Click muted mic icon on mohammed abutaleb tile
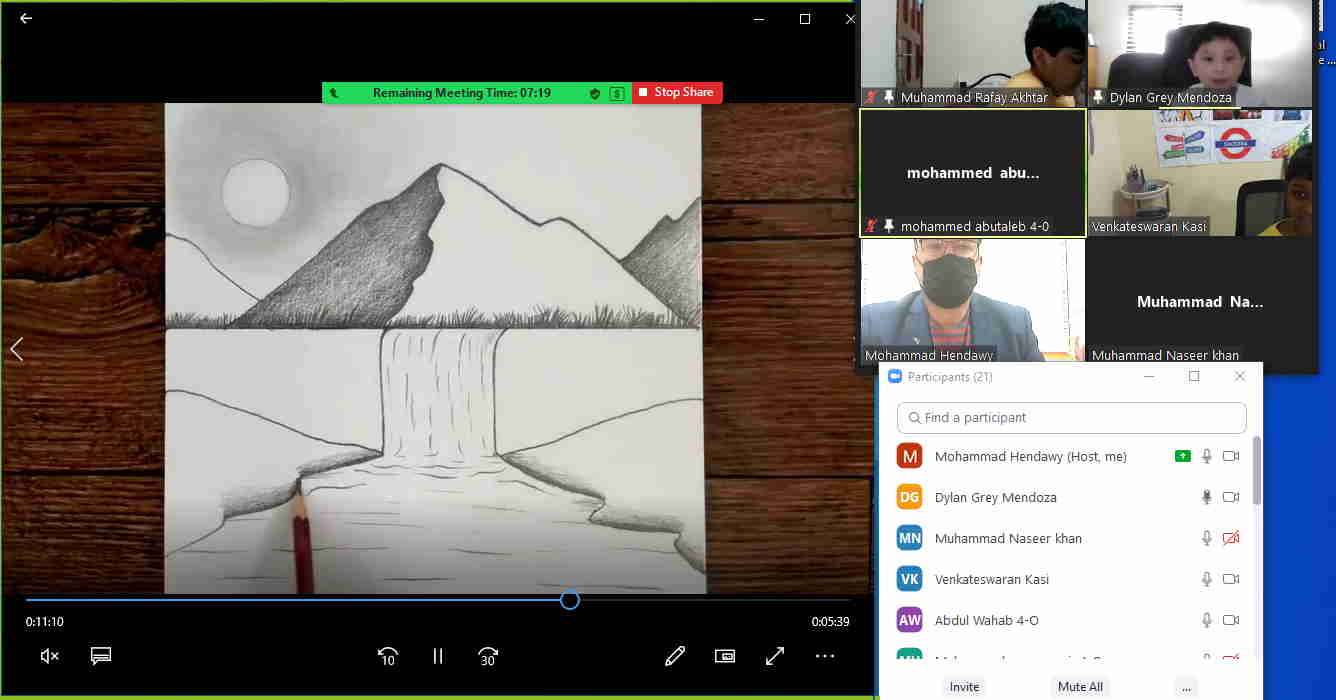Image resolution: width=1336 pixels, height=700 pixels. (x=872, y=226)
